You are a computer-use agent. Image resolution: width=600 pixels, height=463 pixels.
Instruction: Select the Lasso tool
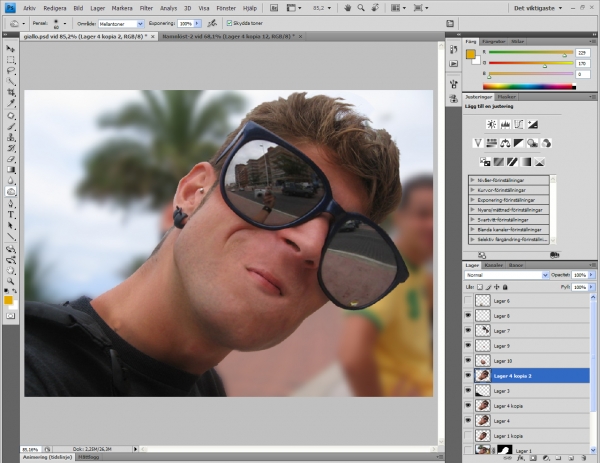coord(11,70)
